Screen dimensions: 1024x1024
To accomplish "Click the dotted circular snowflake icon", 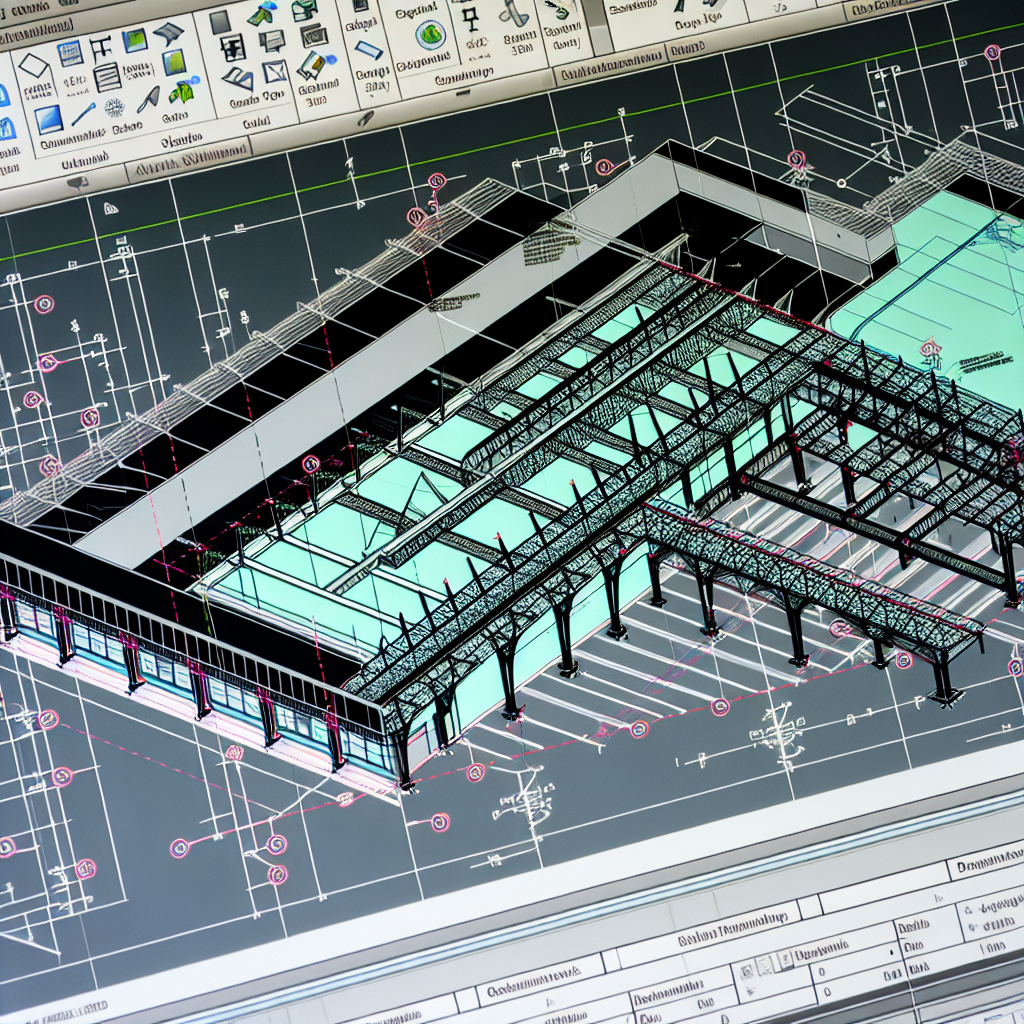I will [115, 108].
